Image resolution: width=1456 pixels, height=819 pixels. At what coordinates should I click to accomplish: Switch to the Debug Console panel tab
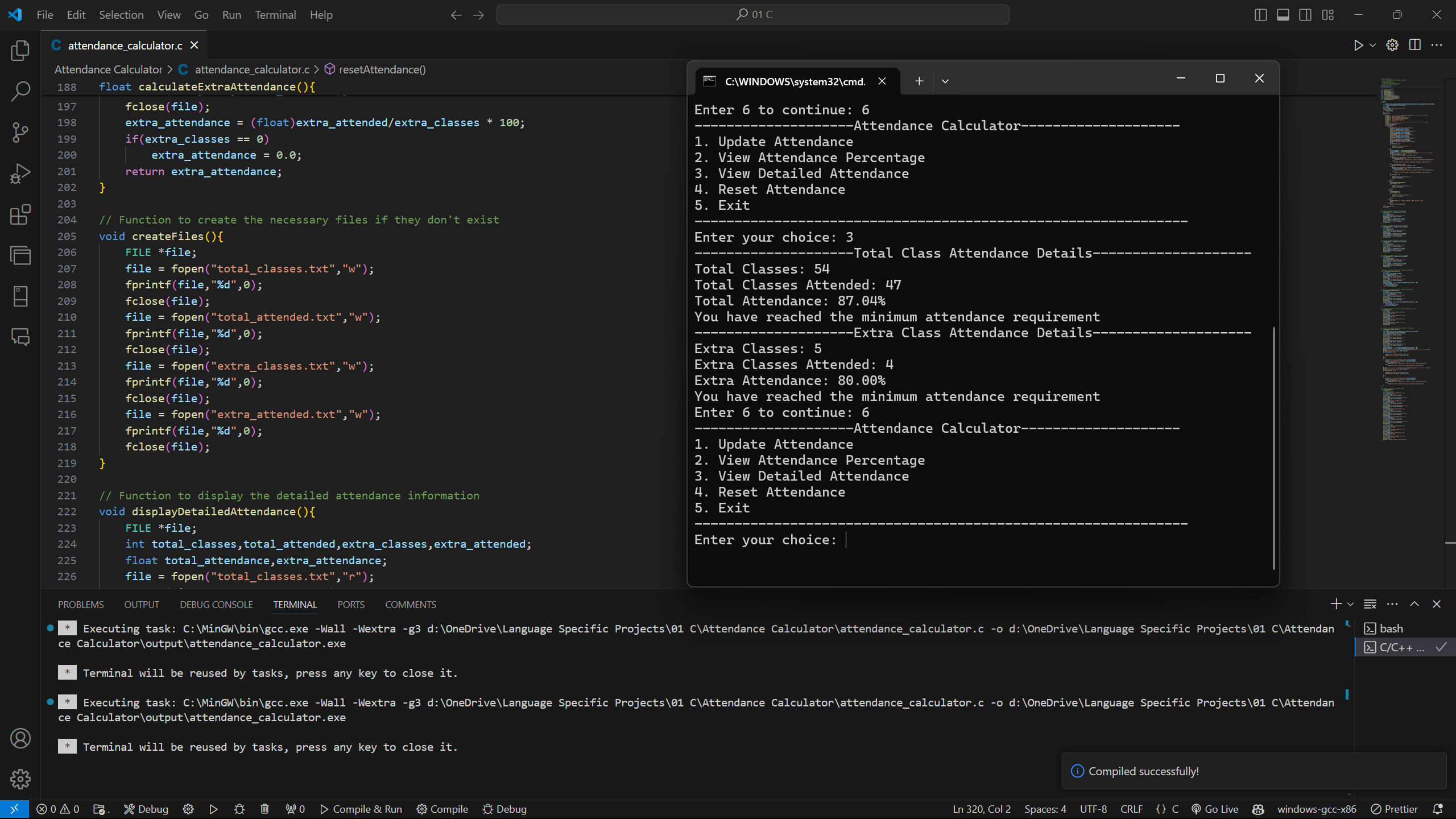(216, 605)
